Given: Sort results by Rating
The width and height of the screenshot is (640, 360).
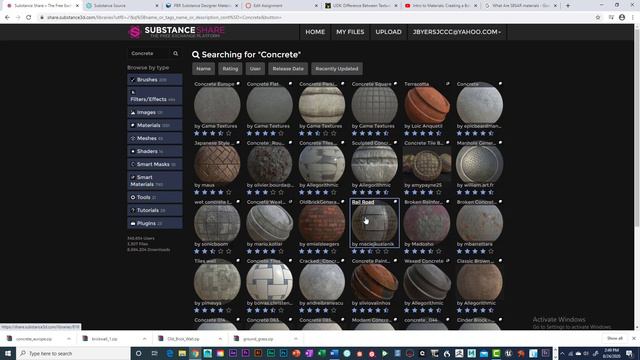Looking at the screenshot, I should click(230, 69).
